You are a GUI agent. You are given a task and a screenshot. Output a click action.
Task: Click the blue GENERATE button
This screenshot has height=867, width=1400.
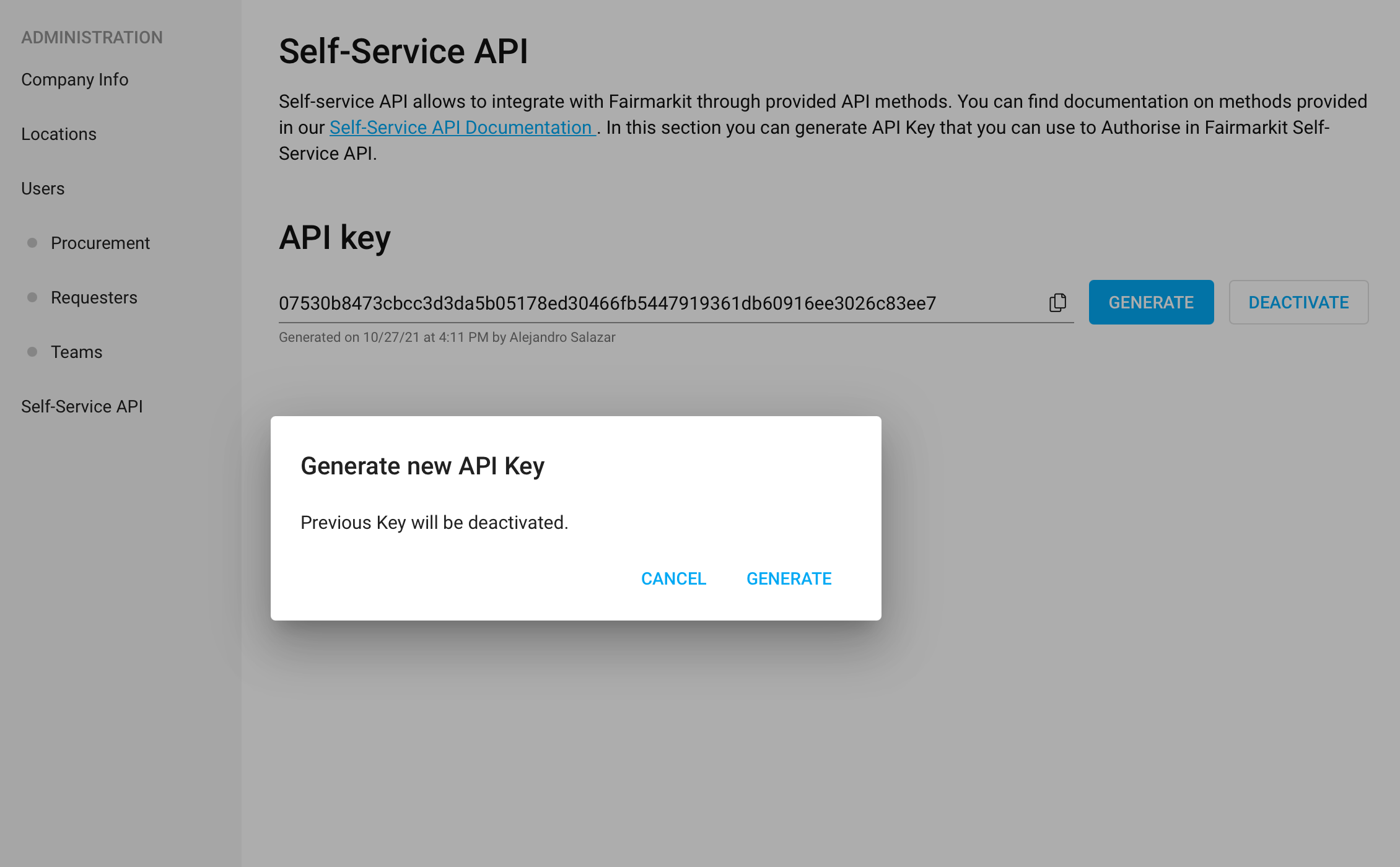coord(1151,302)
